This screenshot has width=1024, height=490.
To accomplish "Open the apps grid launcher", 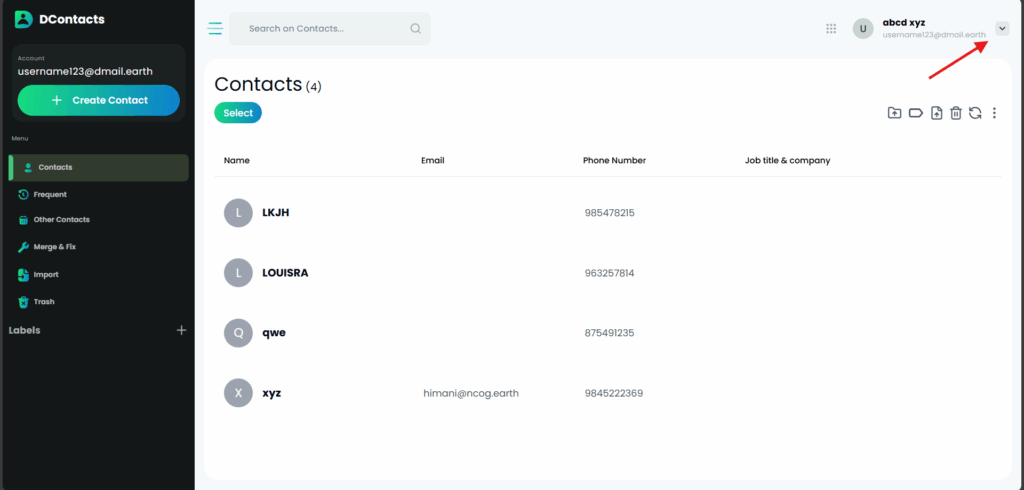I will click(831, 29).
